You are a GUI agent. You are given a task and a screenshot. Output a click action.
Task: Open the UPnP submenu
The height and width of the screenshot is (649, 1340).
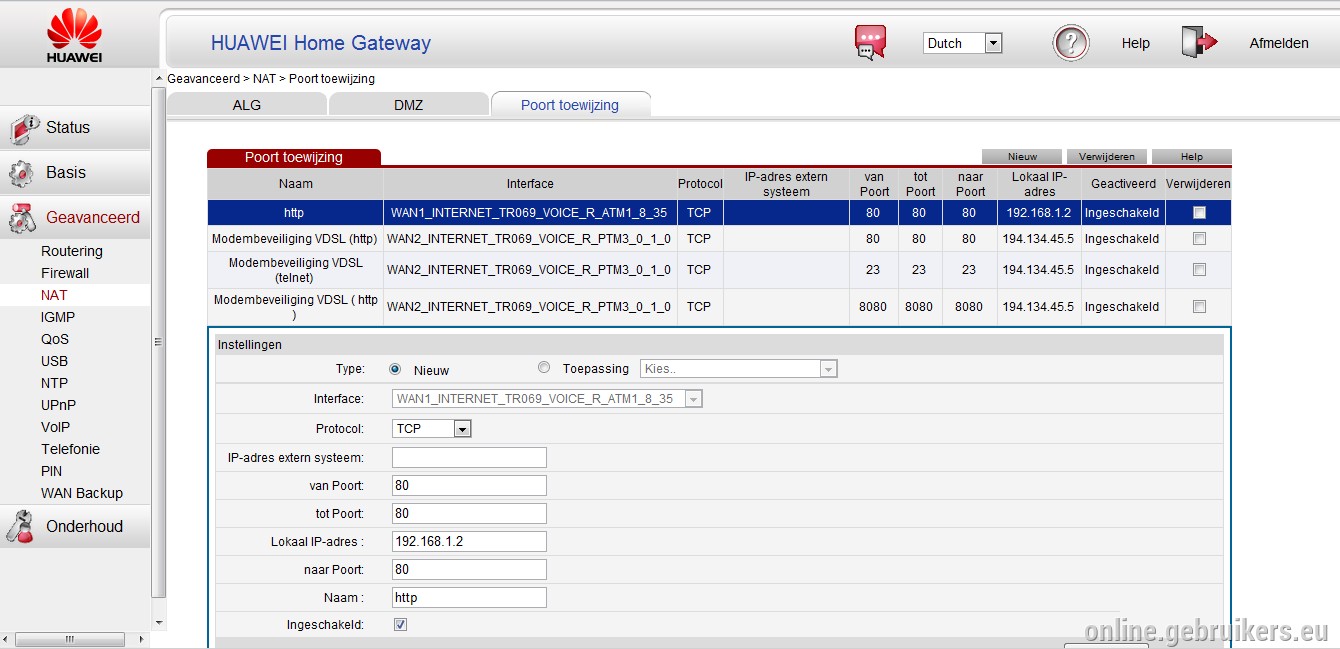point(58,405)
